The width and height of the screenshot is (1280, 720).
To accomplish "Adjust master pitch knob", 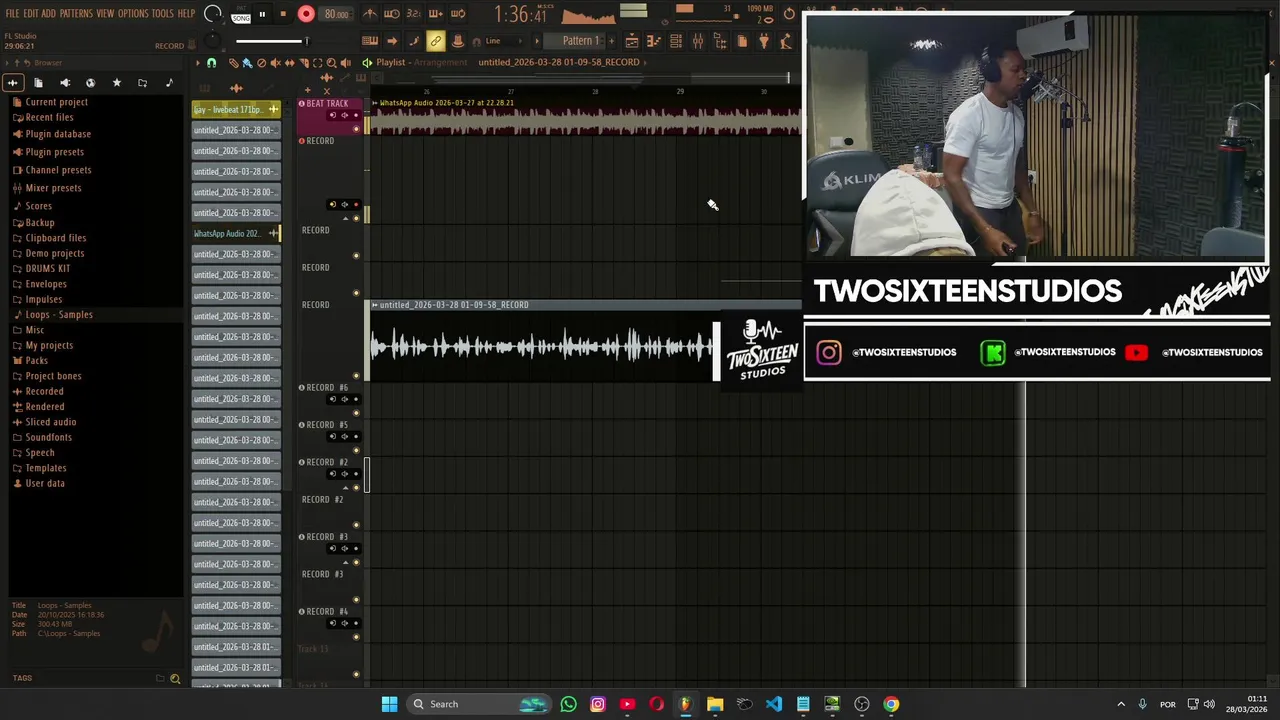I will 211,41.
